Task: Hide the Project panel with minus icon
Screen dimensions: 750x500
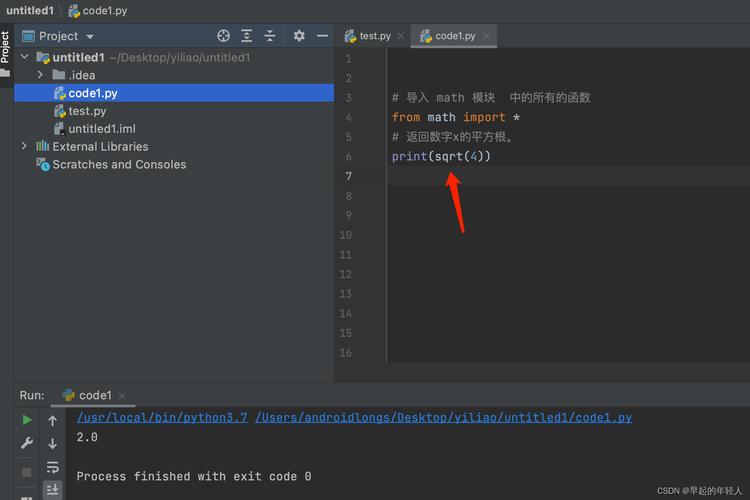Action: [x=322, y=36]
